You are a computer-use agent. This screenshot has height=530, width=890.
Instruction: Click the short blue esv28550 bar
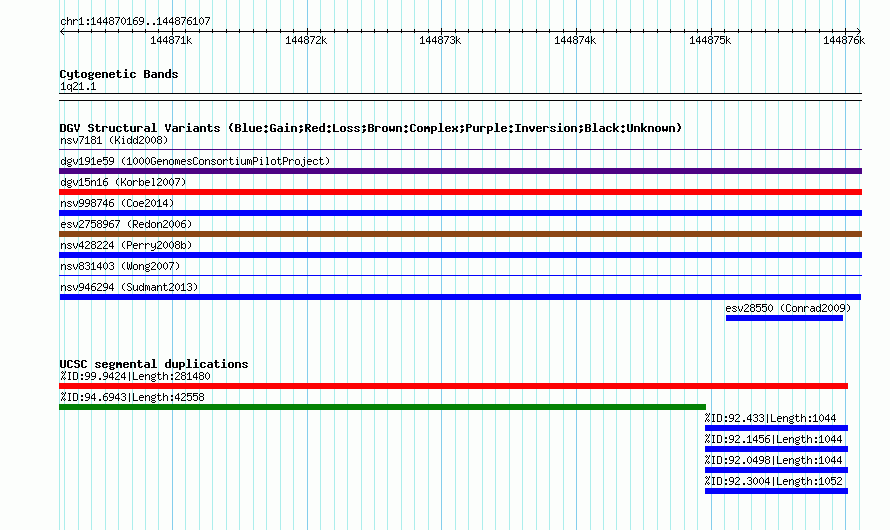tap(784, 318)
